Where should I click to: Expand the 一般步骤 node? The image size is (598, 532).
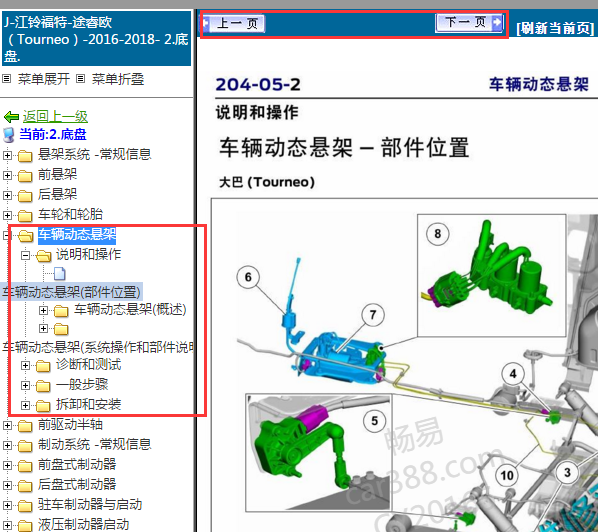point(25,385)
